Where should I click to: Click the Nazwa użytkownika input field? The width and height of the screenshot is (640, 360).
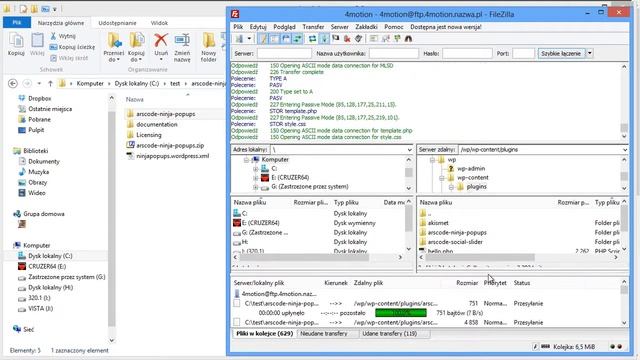point(394,53)
